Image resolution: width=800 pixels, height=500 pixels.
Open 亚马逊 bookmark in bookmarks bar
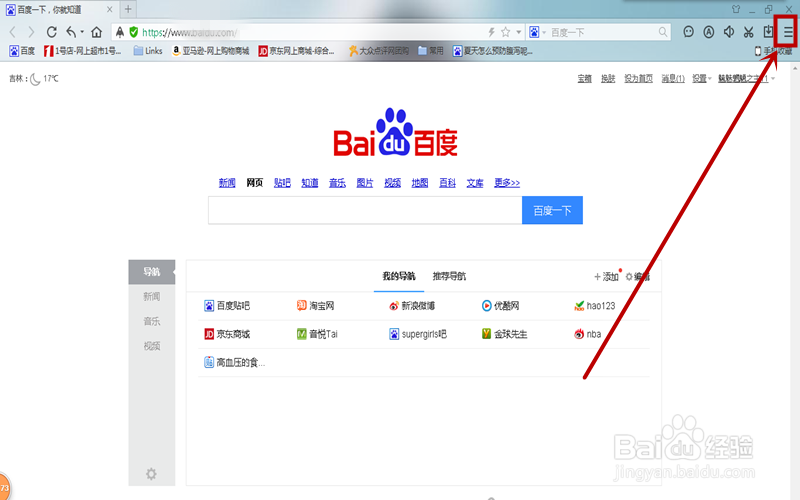click(211, 51)
